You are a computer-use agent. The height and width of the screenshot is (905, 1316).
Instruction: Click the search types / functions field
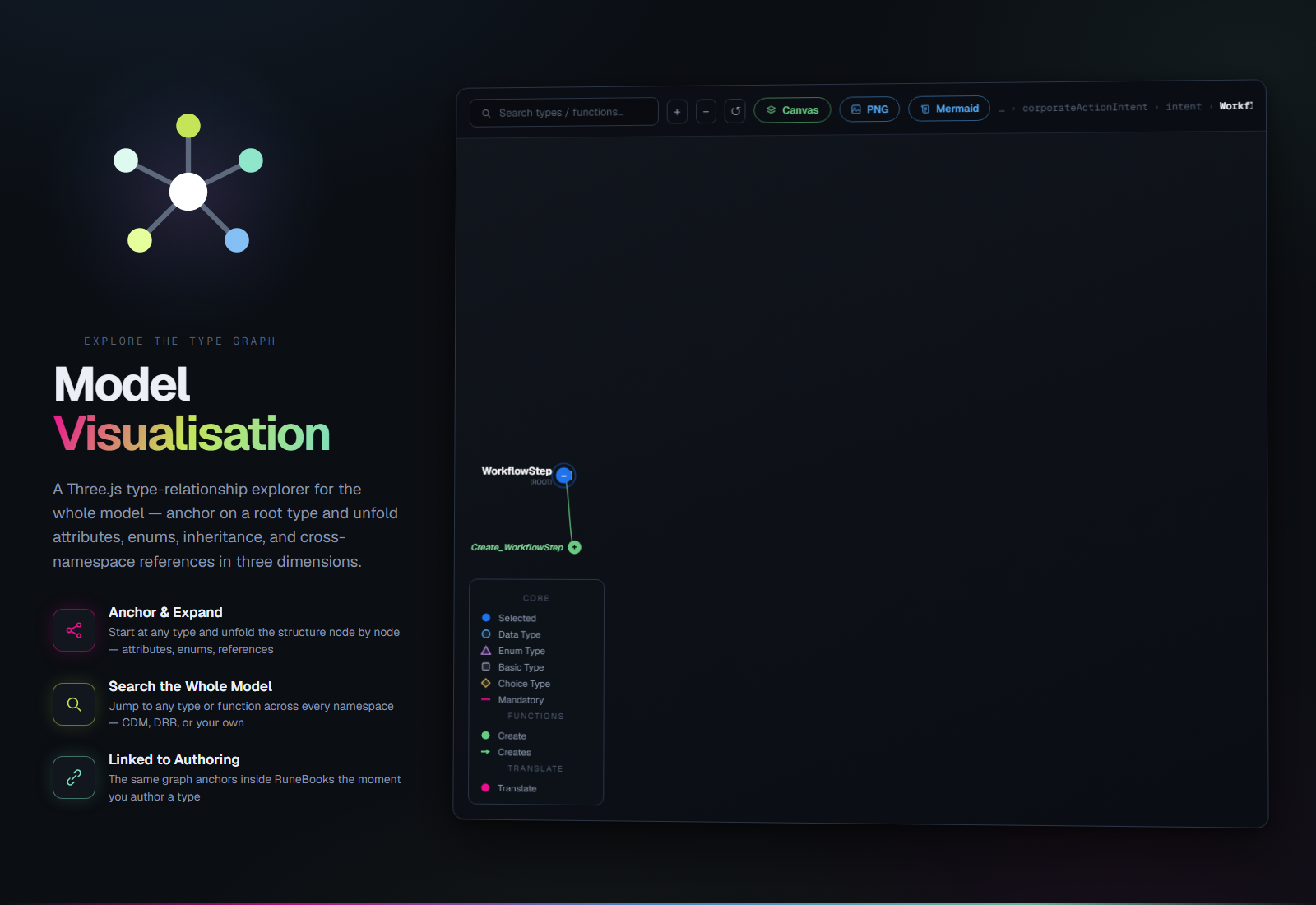pyautogui.click(x=564, y=112)
